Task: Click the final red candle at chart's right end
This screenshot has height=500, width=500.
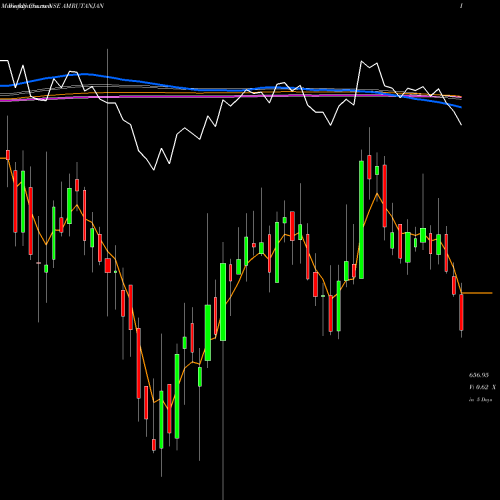Action: point(462,312)
